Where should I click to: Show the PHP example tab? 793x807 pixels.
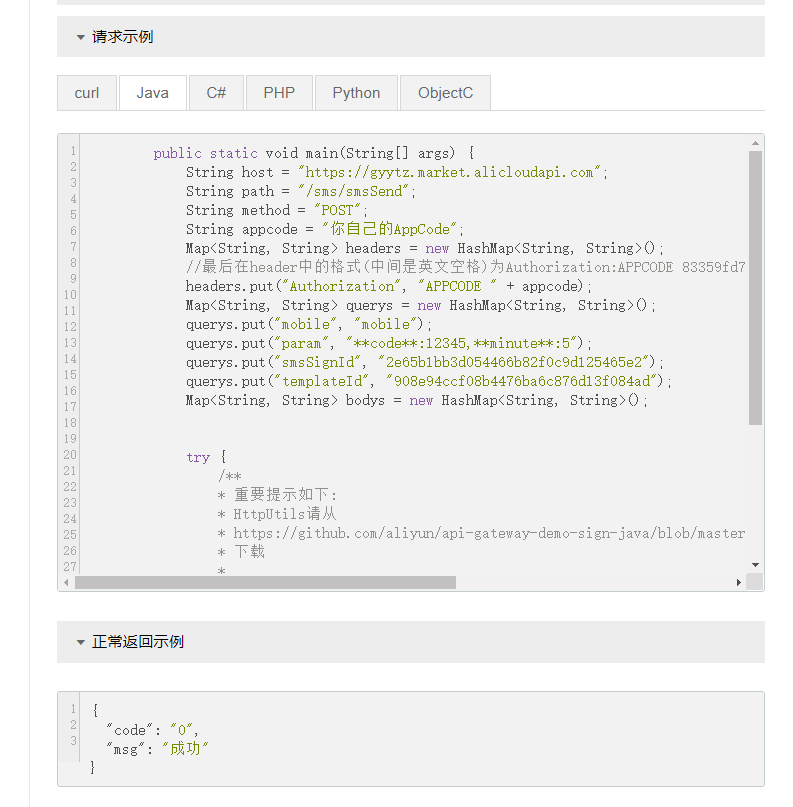[x=279, y=93]
